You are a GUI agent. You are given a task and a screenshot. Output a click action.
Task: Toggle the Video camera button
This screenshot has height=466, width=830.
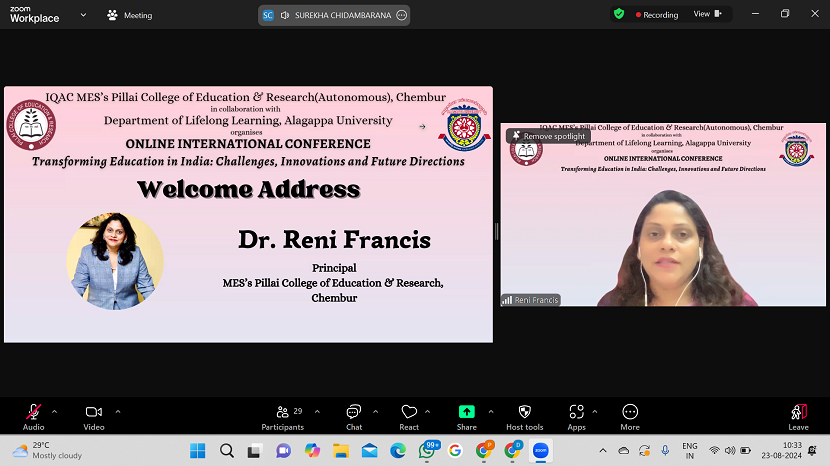click(x=94, y=417)
